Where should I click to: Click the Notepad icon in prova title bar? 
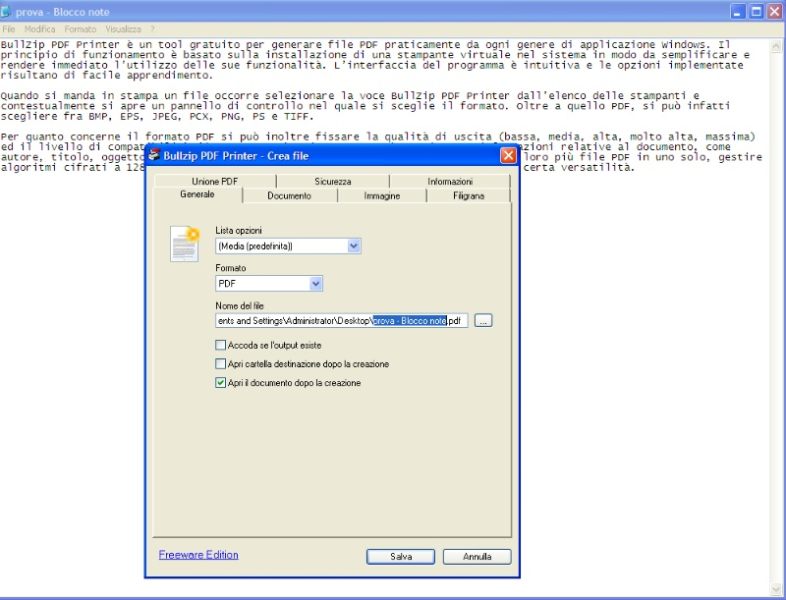(x=8, y=11)
